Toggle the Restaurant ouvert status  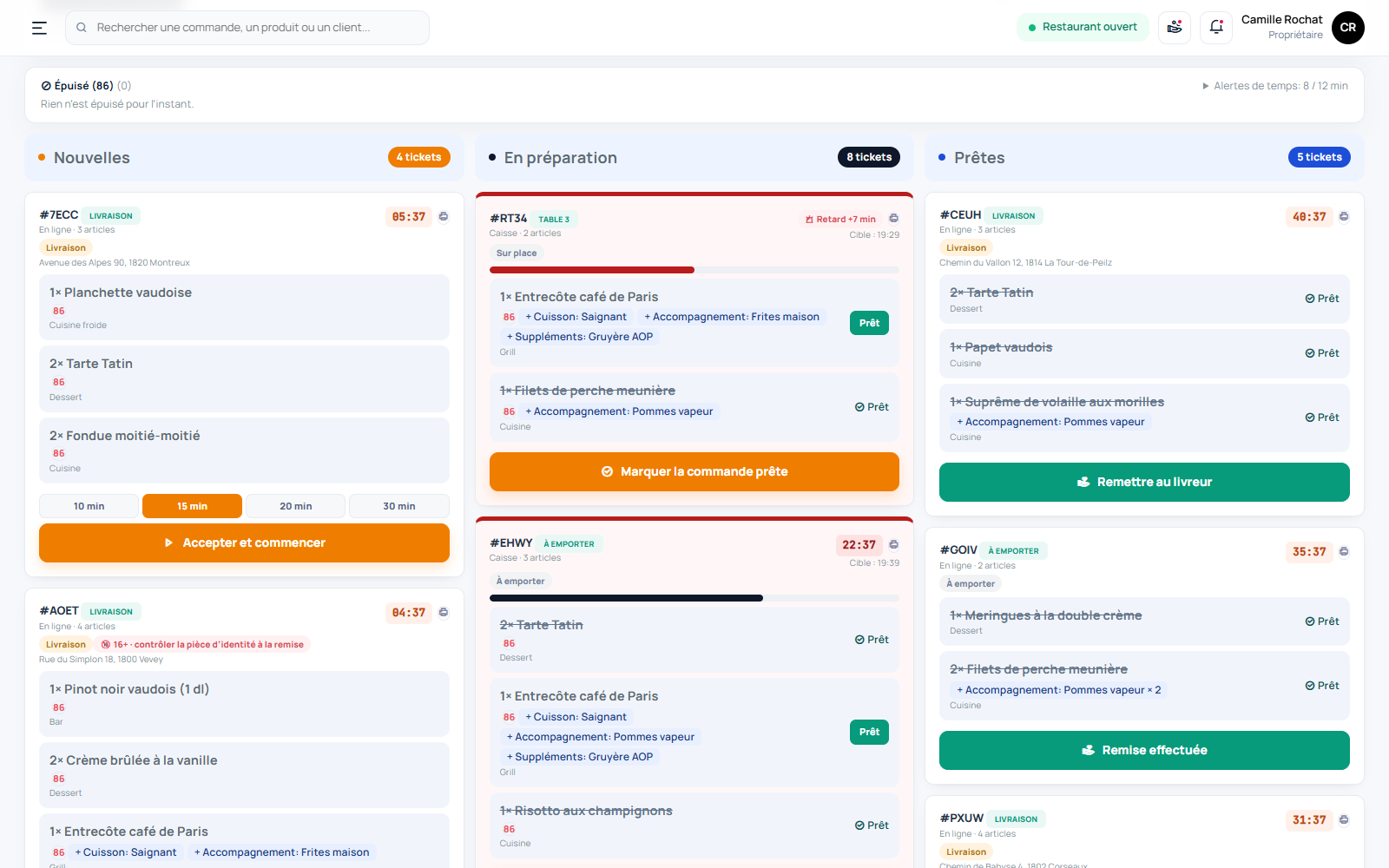pyautogui.click(x=1083, y=28)
